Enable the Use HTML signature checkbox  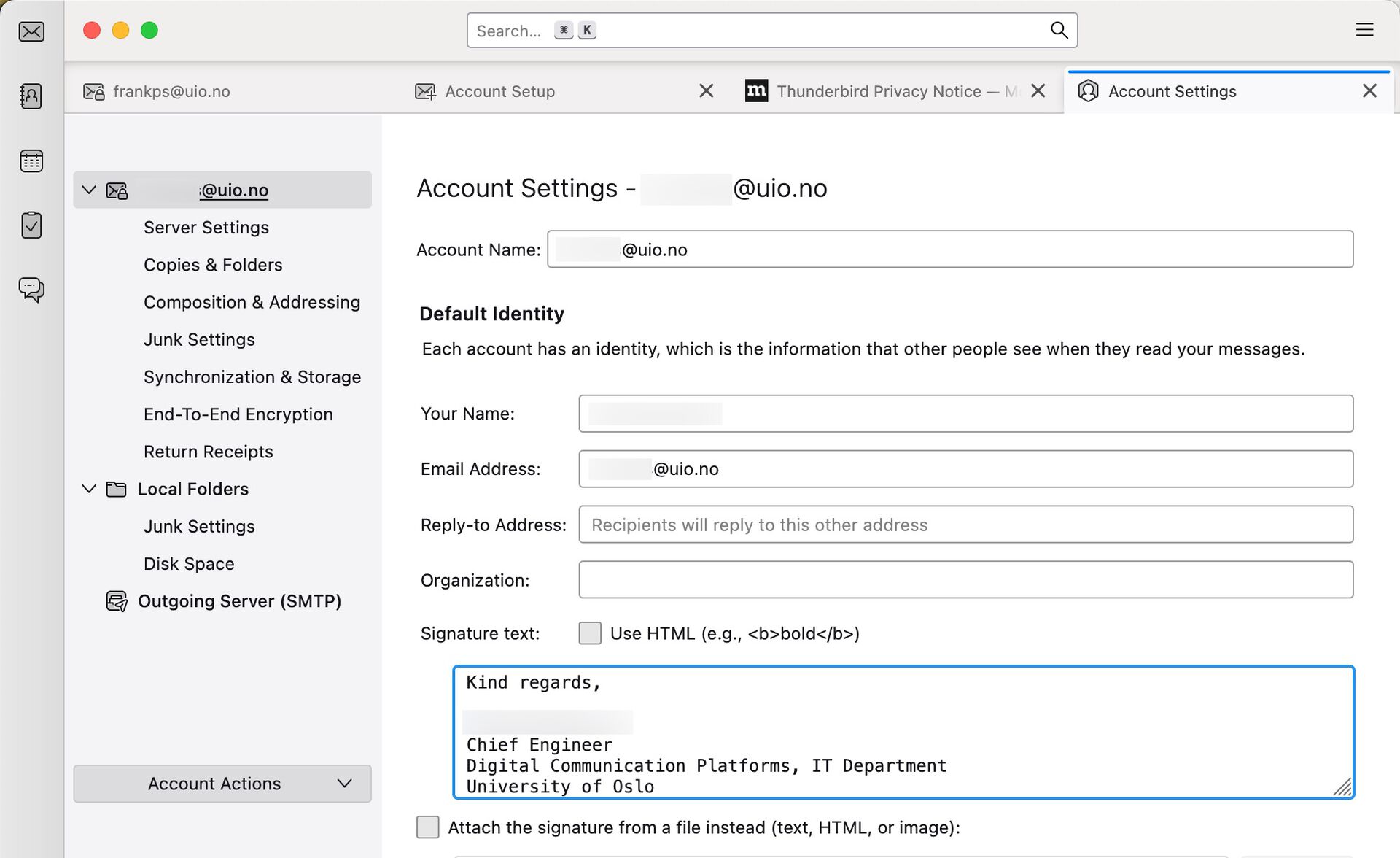tap(590, 633)
